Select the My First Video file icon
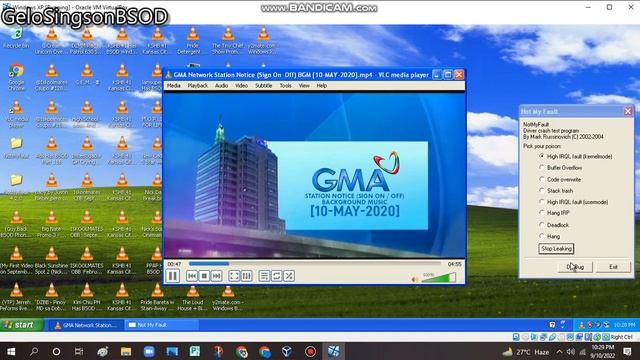This screenshot has width=640, height=360. pos(16,260)
